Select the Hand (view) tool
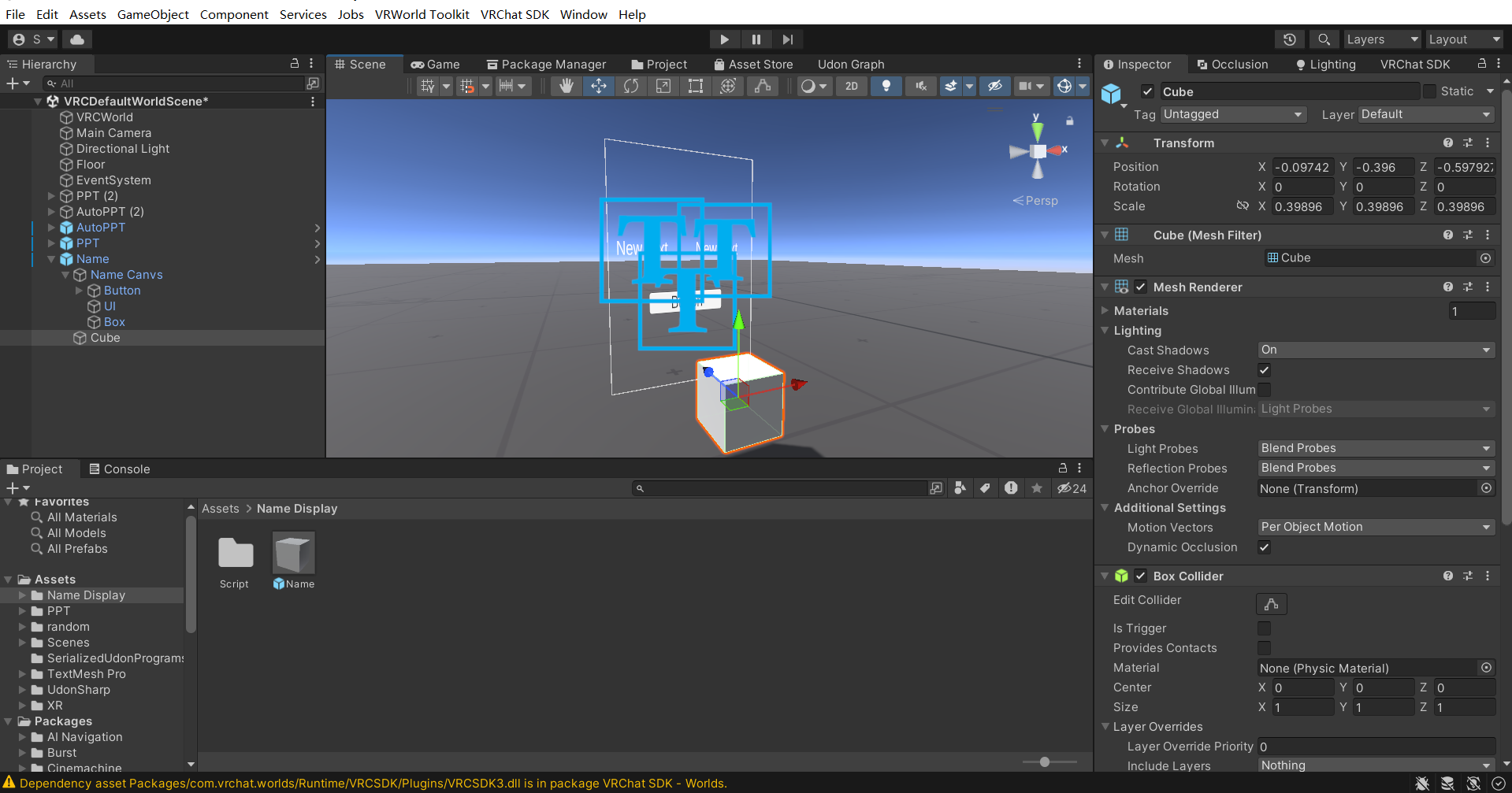The height and width of the screenshot is (793, 1512). pos(566,86)
